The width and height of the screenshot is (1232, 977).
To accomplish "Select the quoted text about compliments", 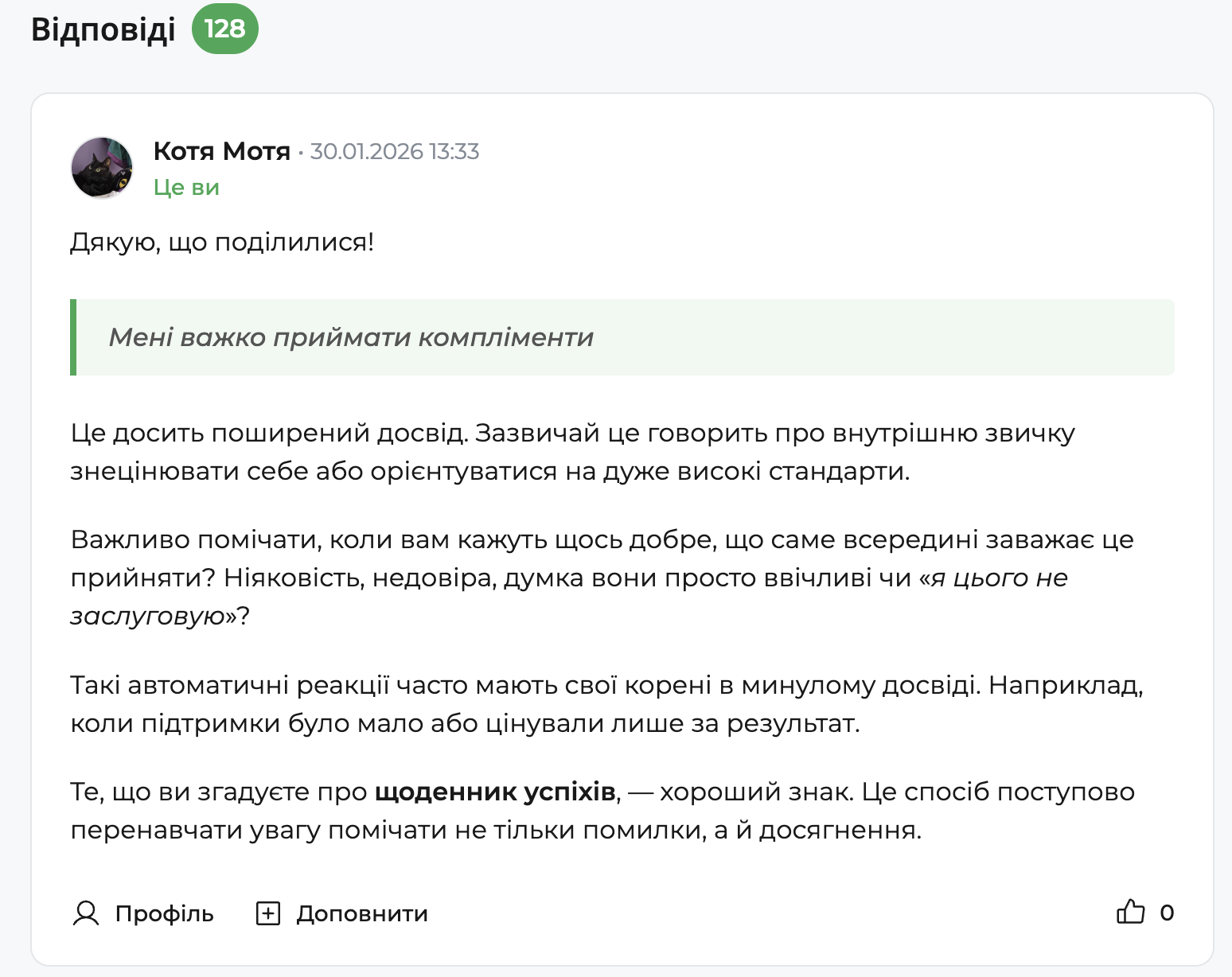I will (x=350, y=337).
